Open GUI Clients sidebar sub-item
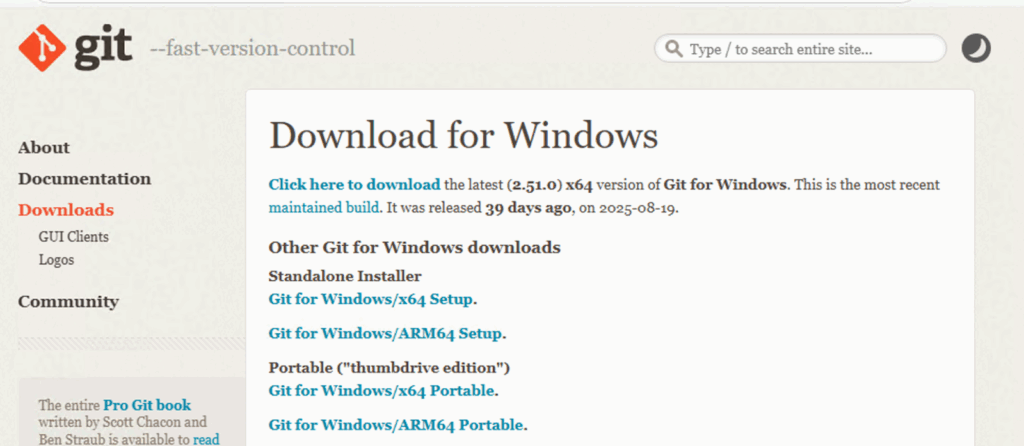This screenshot has width=1024, height=446. coord(74,237)
